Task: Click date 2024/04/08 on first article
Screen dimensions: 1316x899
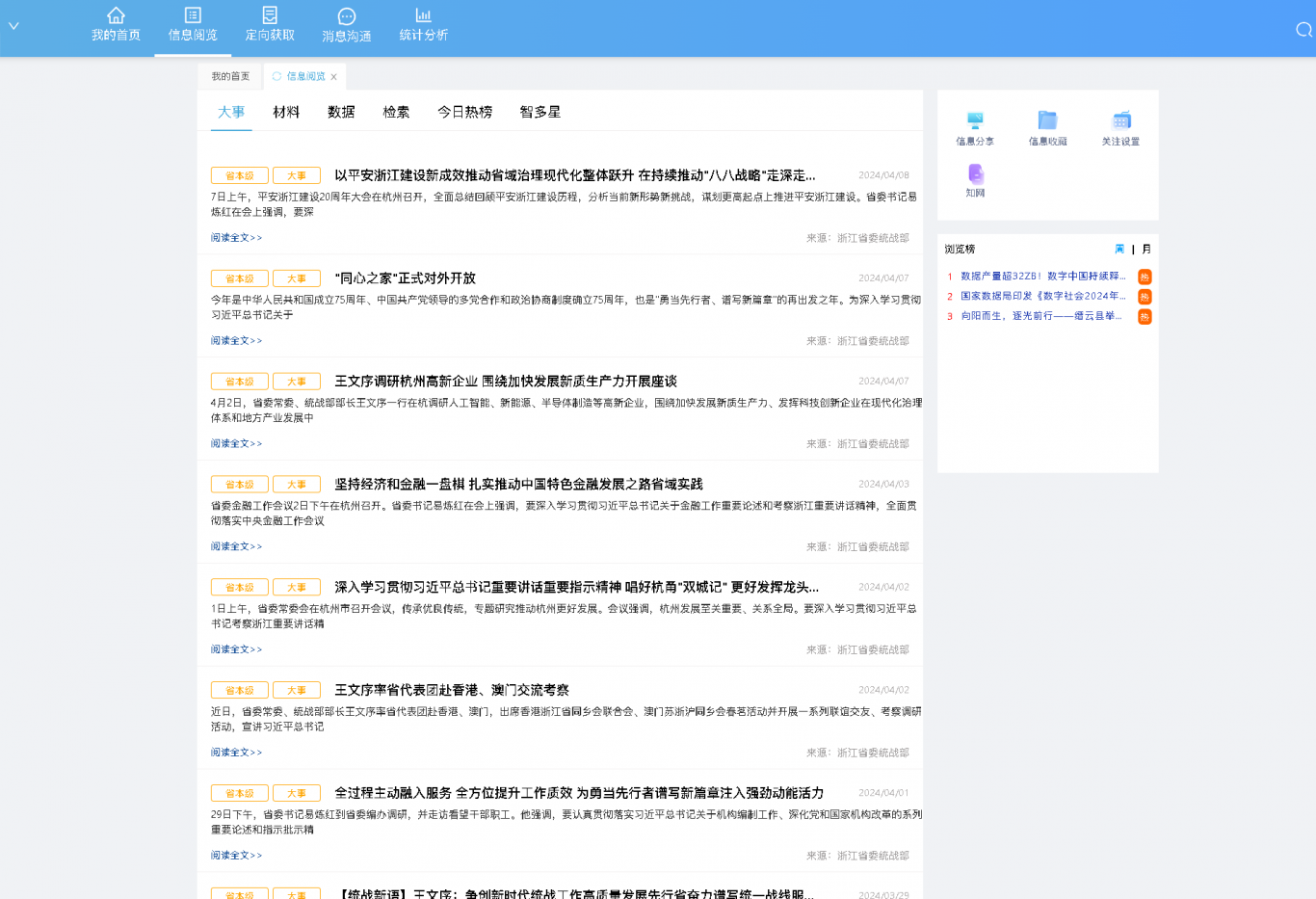Action: pos(883,175)
